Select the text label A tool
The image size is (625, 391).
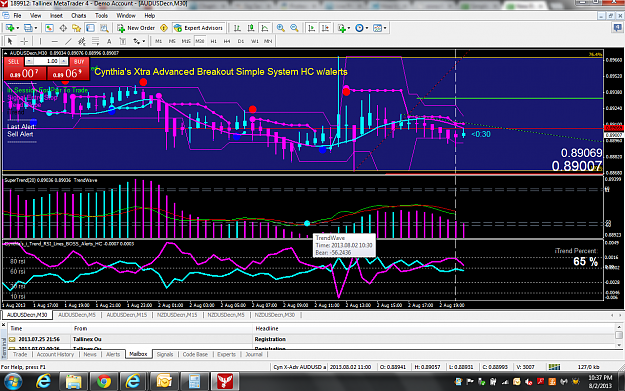point(109,41)
